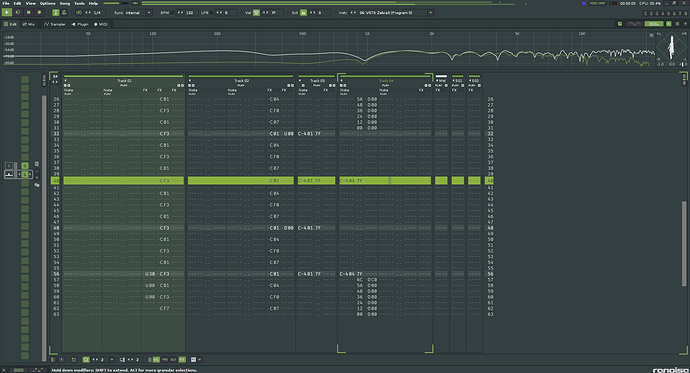The width and height of the screenshot is (690, 373).
Task: Toggle the FX column button in bottom toolbar
Action: point(182,360)
